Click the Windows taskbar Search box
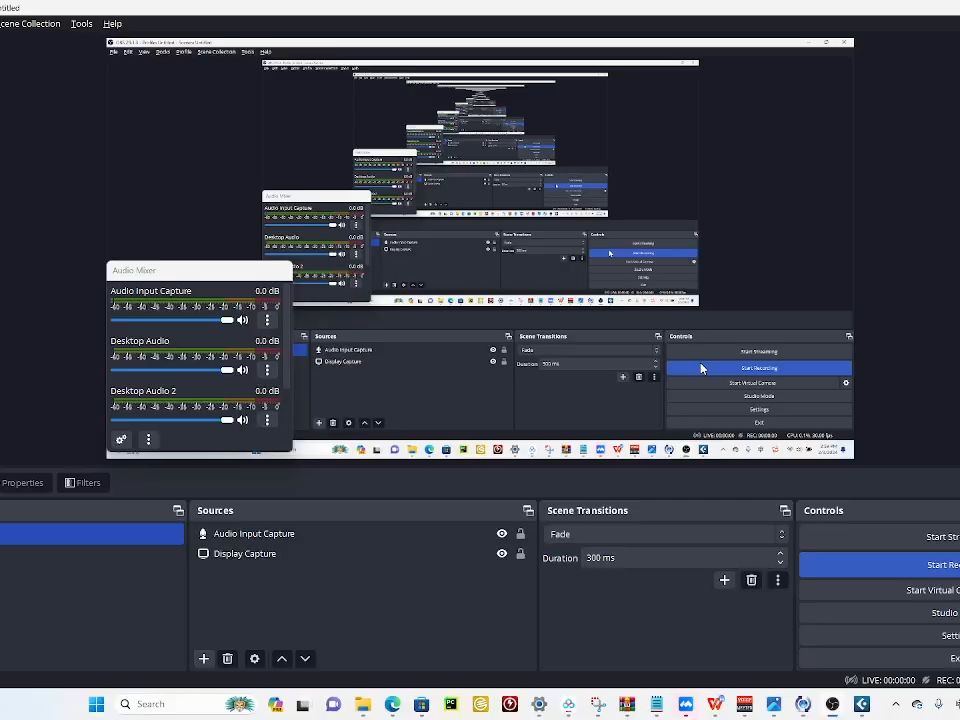 184,704
